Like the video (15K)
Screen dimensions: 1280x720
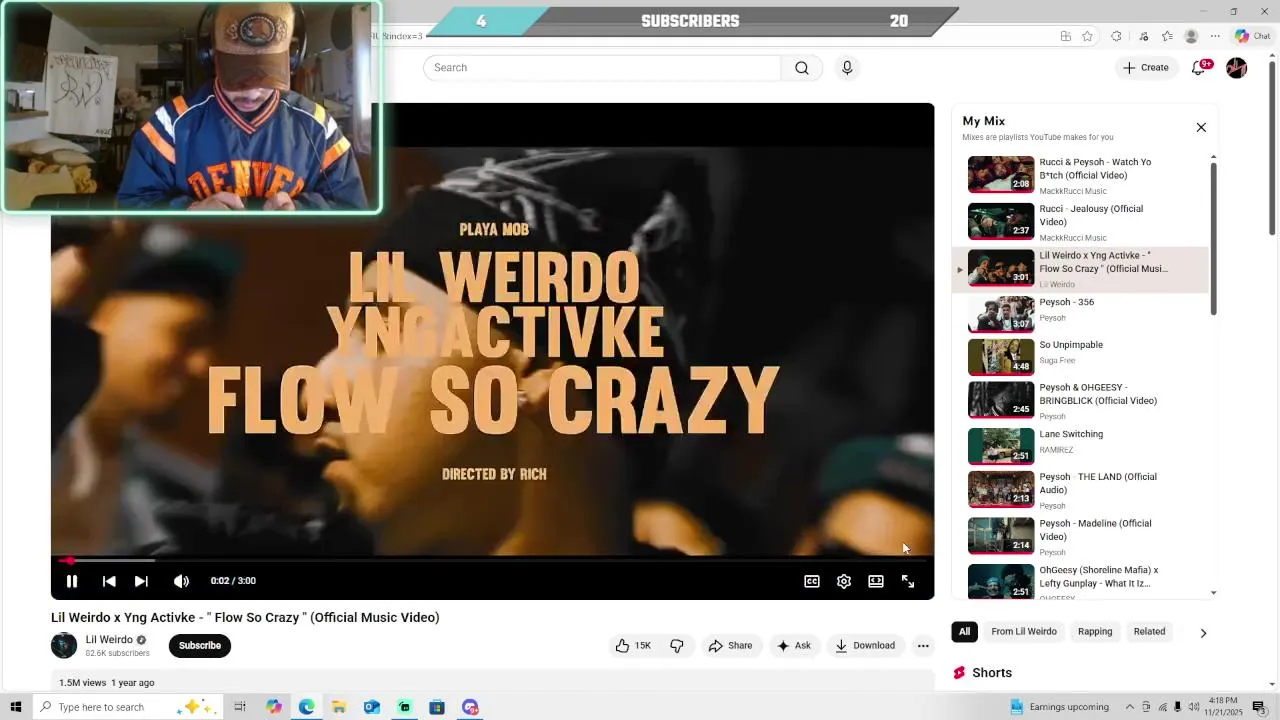[x=633, y=646]
